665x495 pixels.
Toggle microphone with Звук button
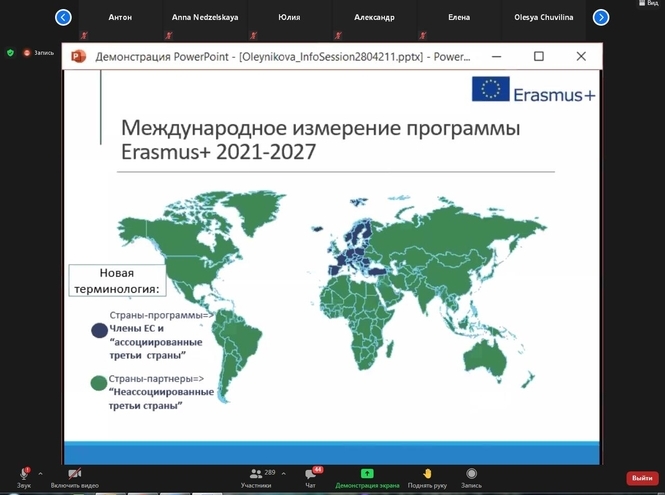(24, 478)
